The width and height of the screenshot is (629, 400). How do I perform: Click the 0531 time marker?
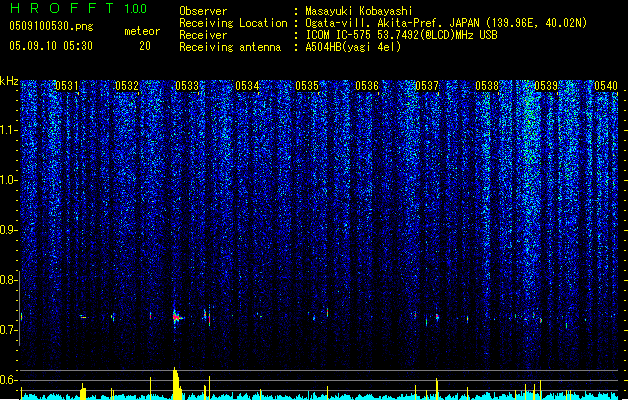coord(67,86)
